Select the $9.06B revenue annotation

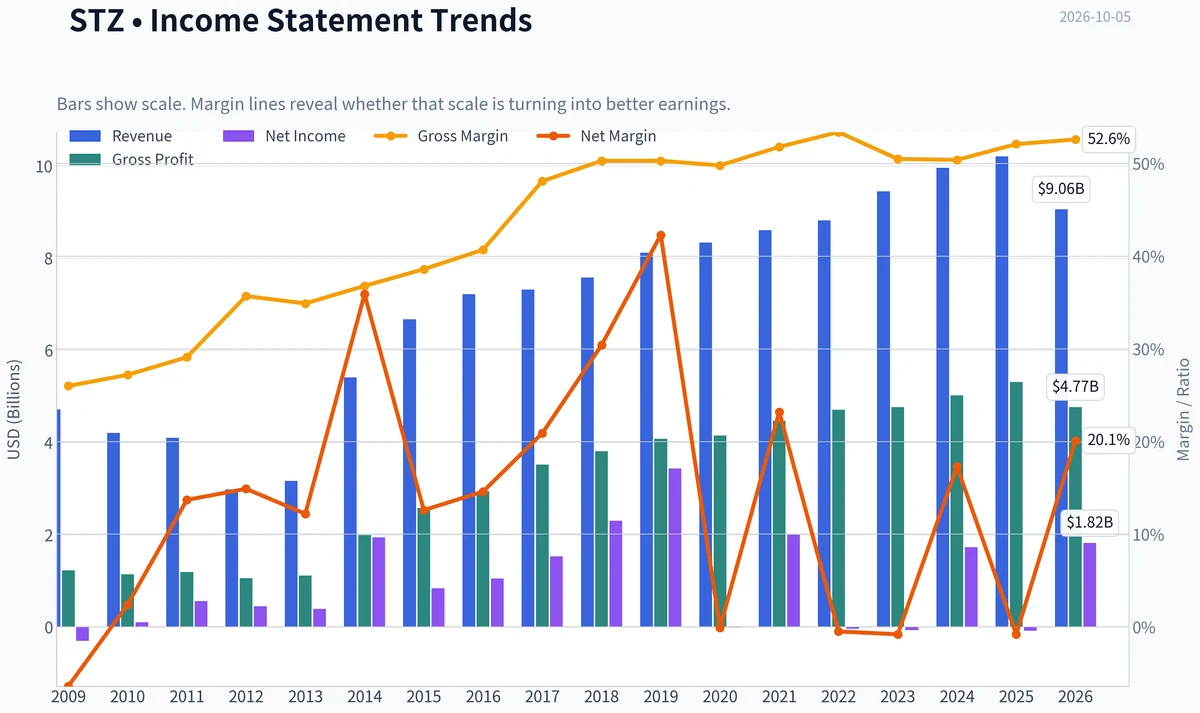(1061, 188)
